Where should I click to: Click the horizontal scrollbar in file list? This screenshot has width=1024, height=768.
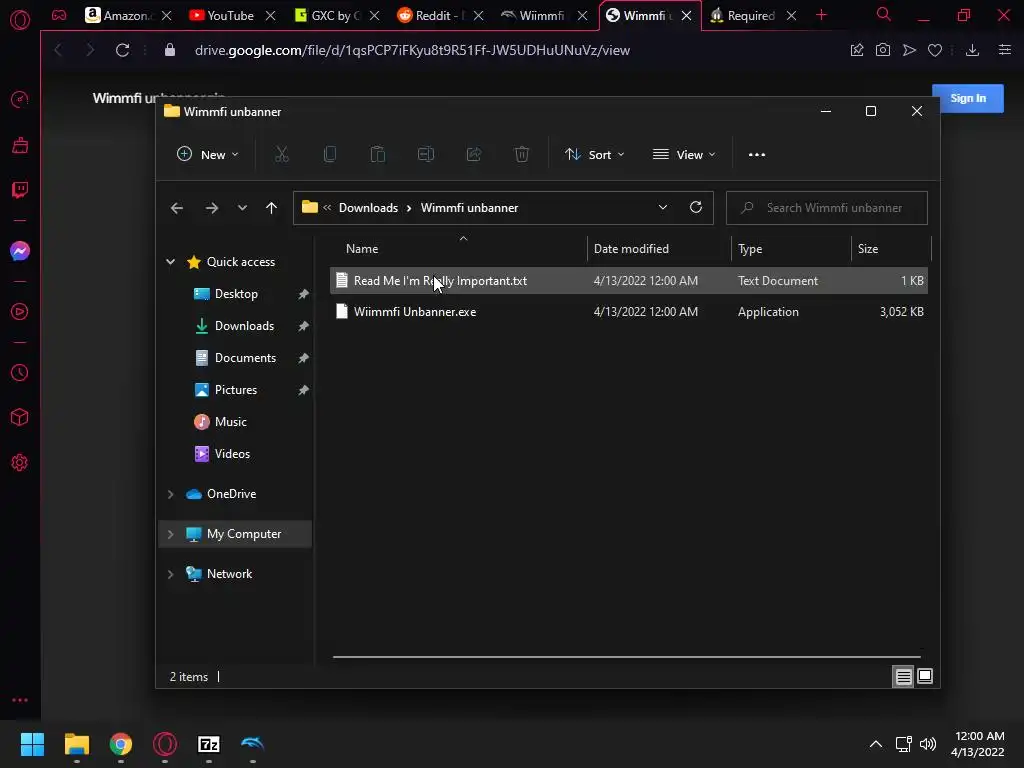pos(627,657)
